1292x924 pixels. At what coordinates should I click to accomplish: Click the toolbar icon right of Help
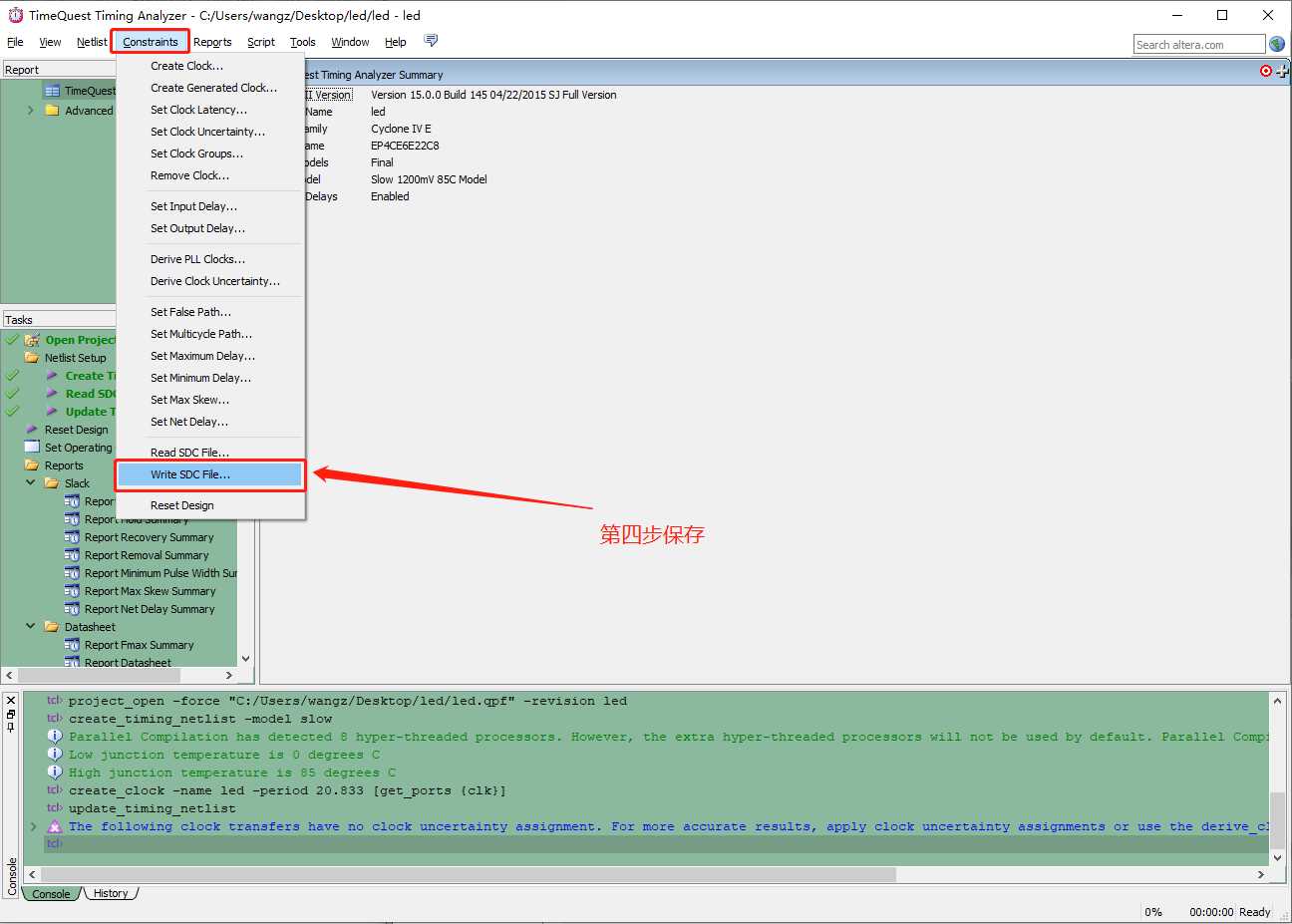pos(431,41)
